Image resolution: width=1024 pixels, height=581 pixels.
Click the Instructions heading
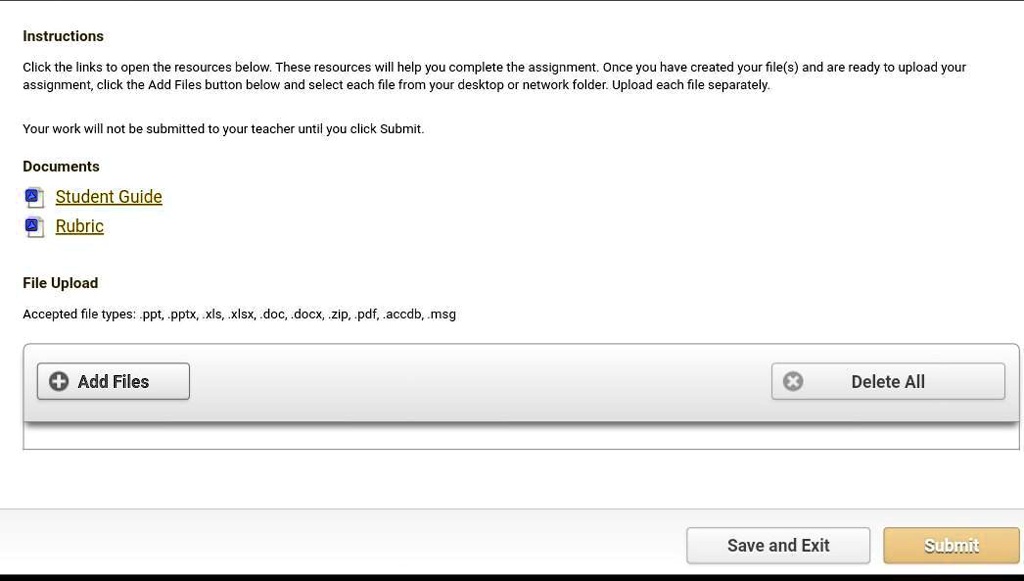click(63, 36)
